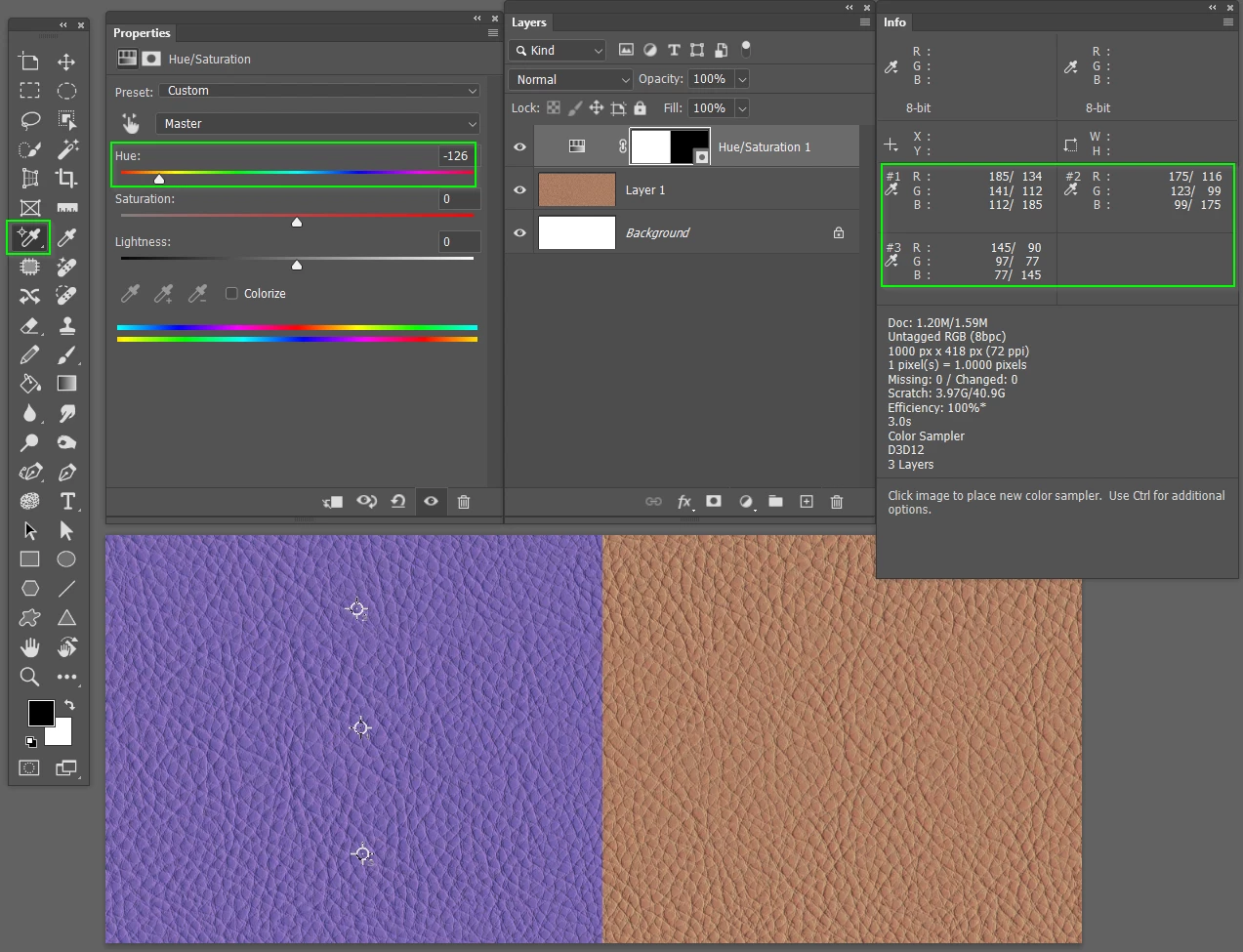The image size is (1243, 952).
Task: Select the Color Sampler tool
Action: [29, 237]
